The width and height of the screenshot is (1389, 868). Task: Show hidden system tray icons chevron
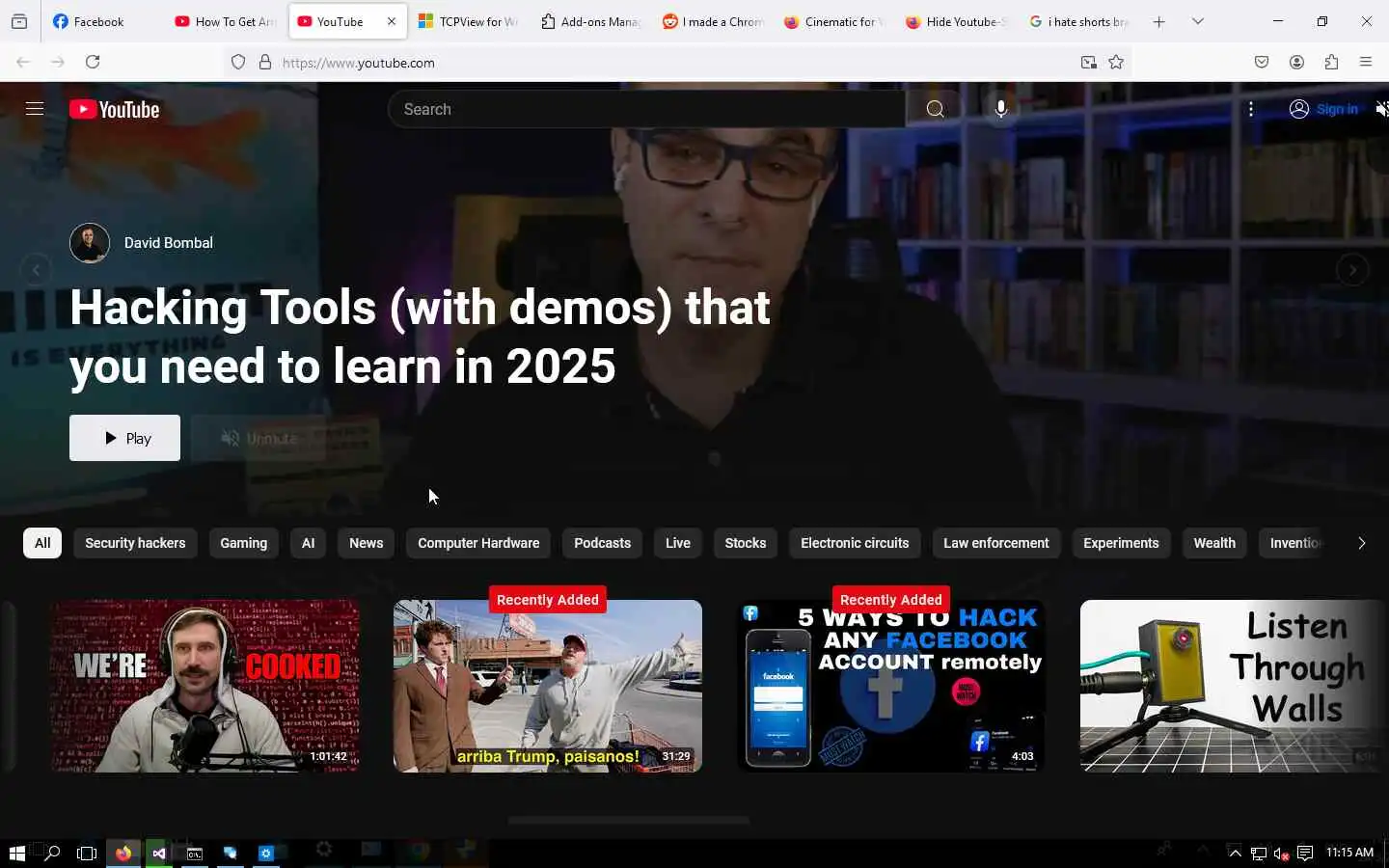[1235, 853]
